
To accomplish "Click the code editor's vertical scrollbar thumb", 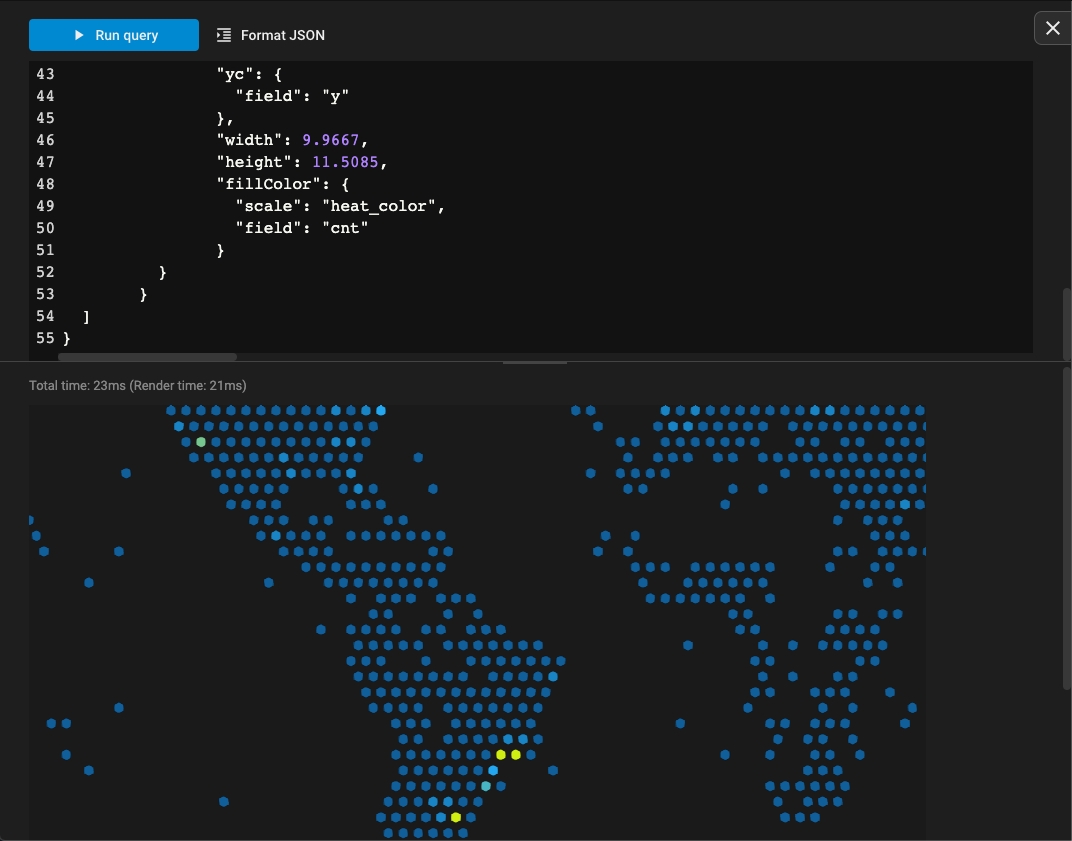I will [x=1067, y=323].
